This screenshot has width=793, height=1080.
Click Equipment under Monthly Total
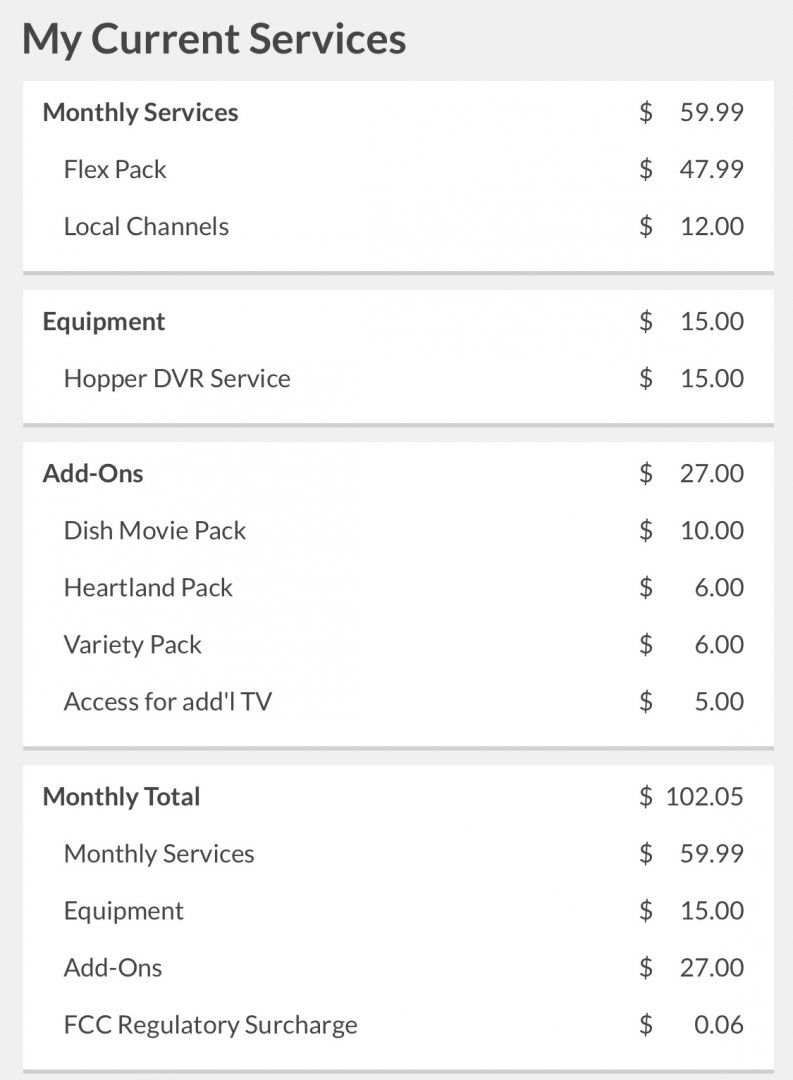pyautogui.click(x=398, y=911)
